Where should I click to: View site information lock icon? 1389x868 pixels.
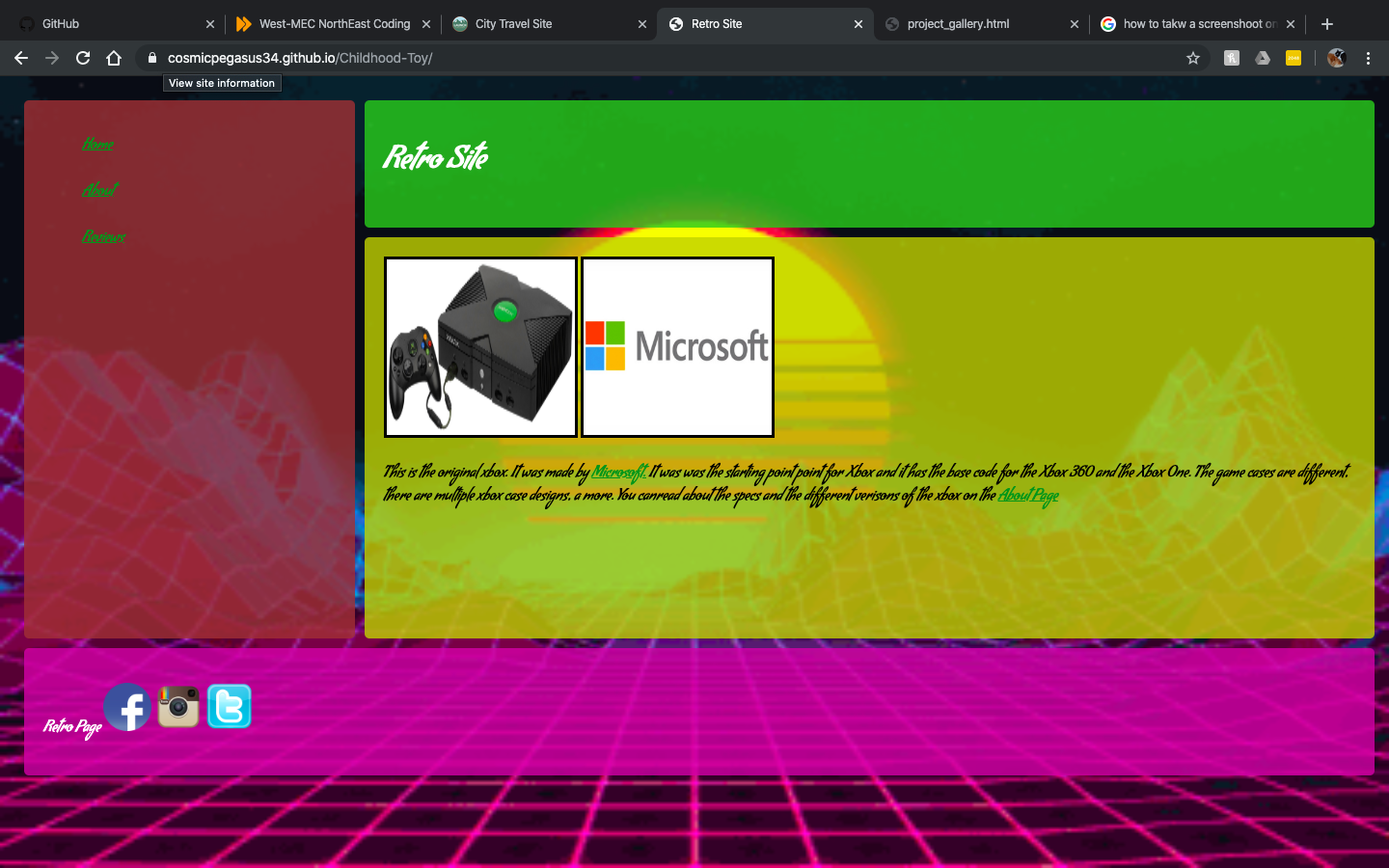[x=151, y=58]
